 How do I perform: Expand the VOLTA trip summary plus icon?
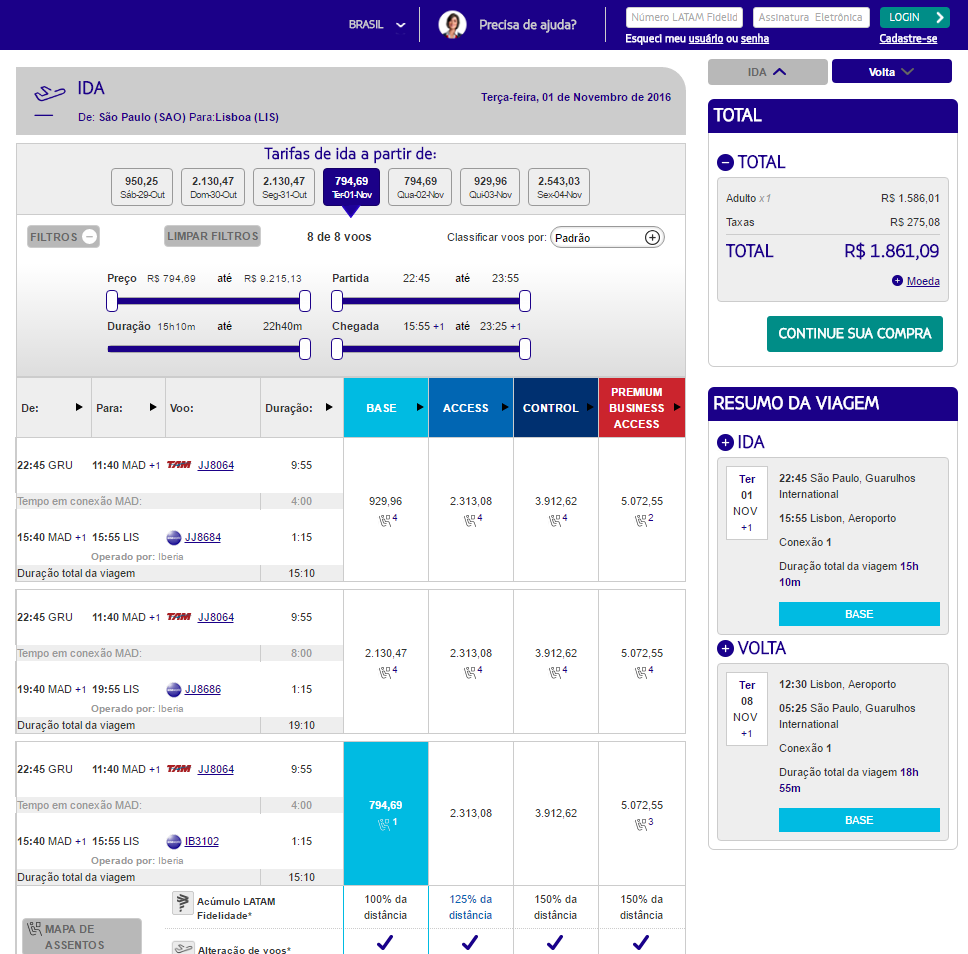[725, 648]
